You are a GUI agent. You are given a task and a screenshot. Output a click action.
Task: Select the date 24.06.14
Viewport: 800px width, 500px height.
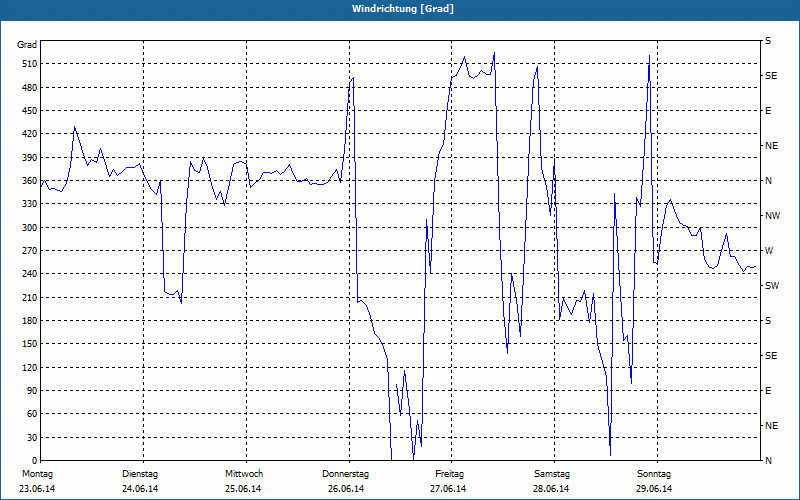coord(140,489)
